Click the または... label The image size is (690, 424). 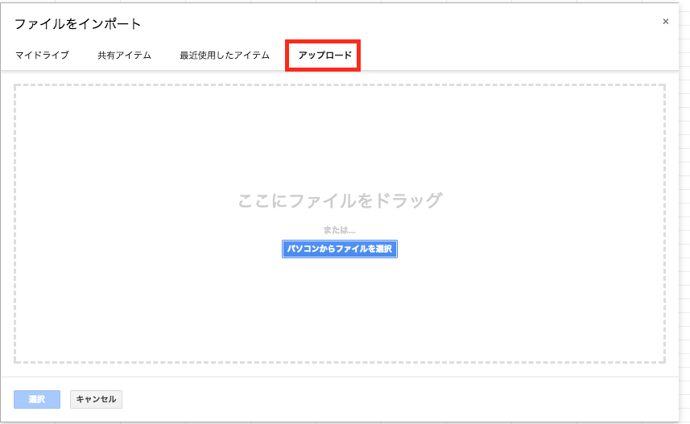pos(340,230)
